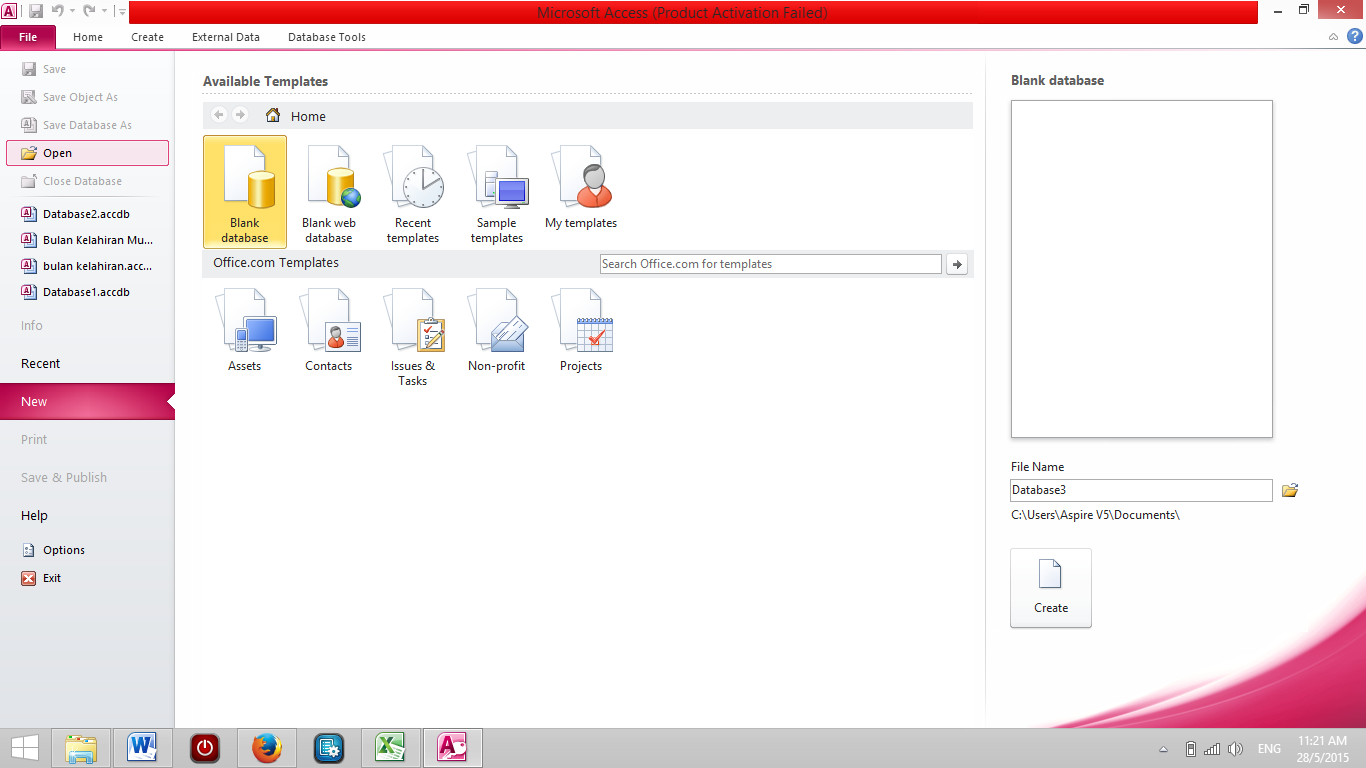The image size is (1366, 768).
Task: Click the Create button for Database3
Action: [x=1050, y=588]
